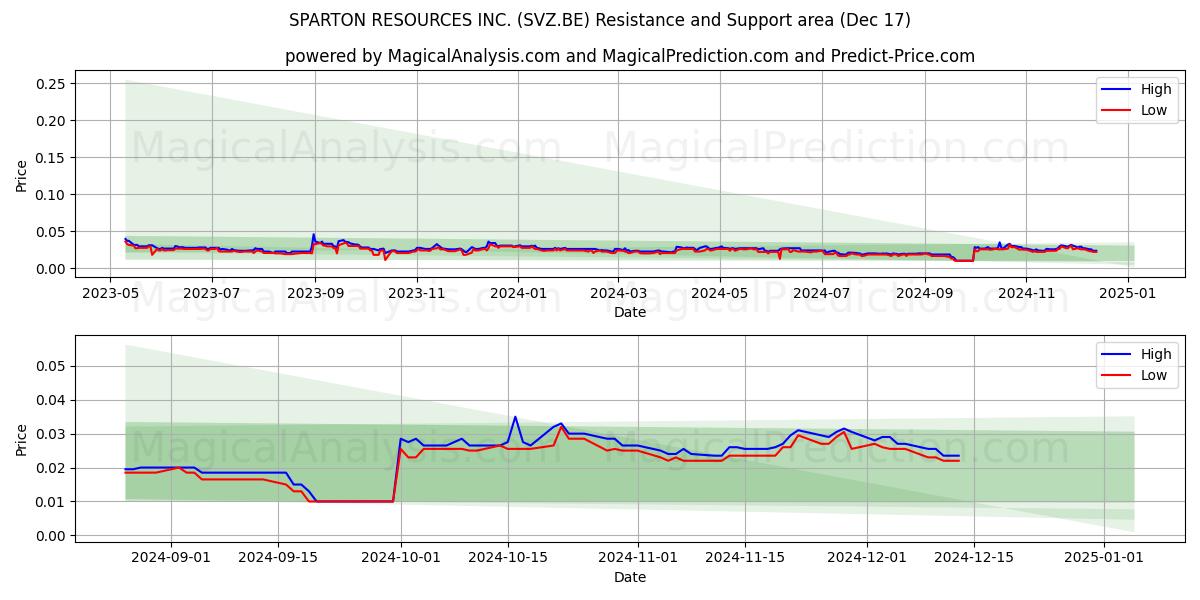Click the 2024-01 tick label on the top chart
This screenshot has width=1200, height=600.
click(519, 293)
